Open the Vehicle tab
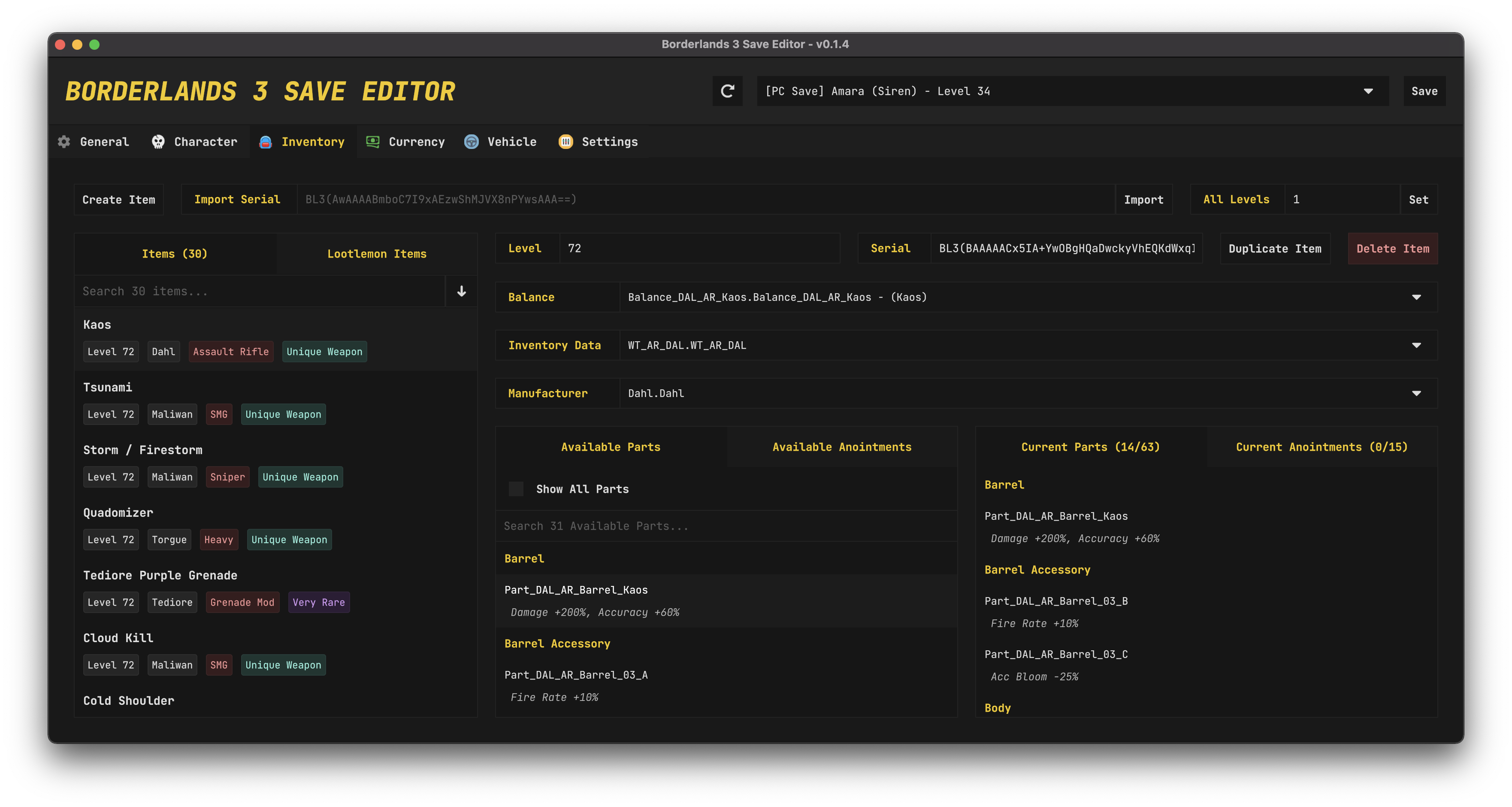 (x=501, y=142)
